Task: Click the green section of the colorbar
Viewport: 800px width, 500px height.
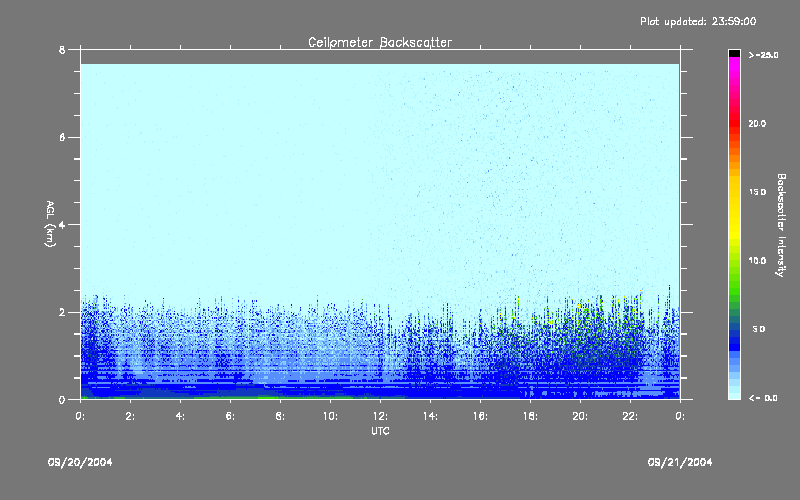Action: (734, 281)
